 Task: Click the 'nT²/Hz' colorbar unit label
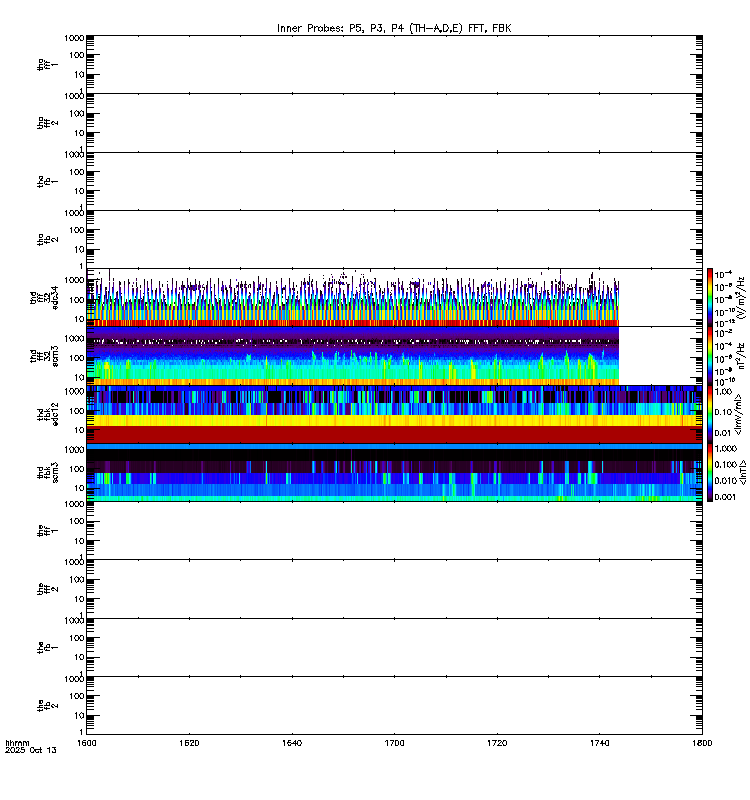point(742,356)
